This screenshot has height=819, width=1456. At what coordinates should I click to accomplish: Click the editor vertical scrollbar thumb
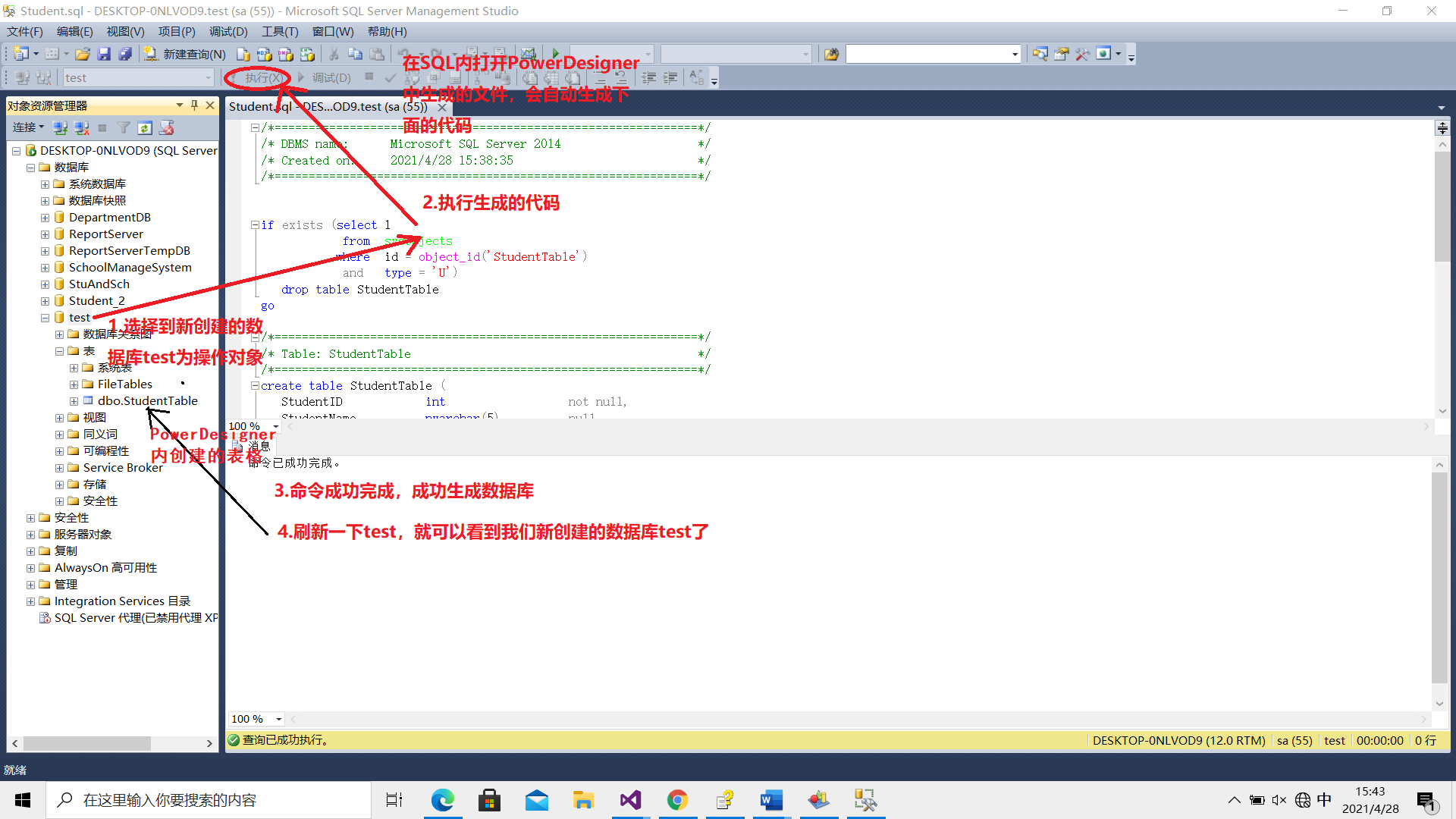pos(1442,206)
